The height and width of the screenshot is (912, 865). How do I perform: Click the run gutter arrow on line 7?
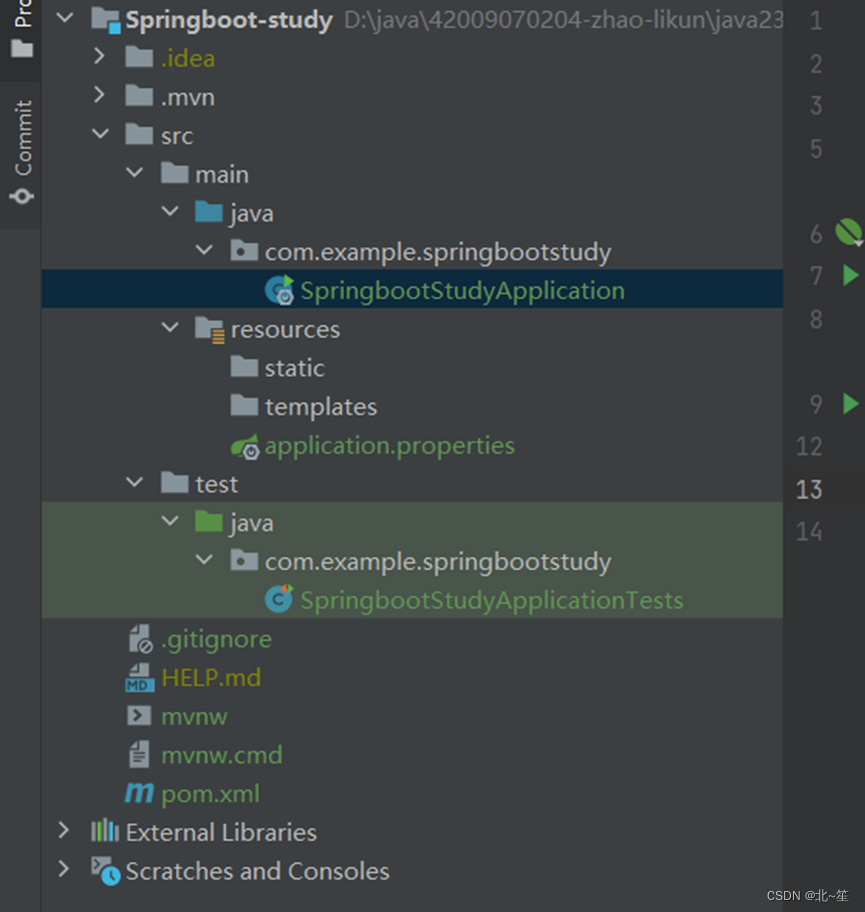pyautogui.click(x=850, y=274)
